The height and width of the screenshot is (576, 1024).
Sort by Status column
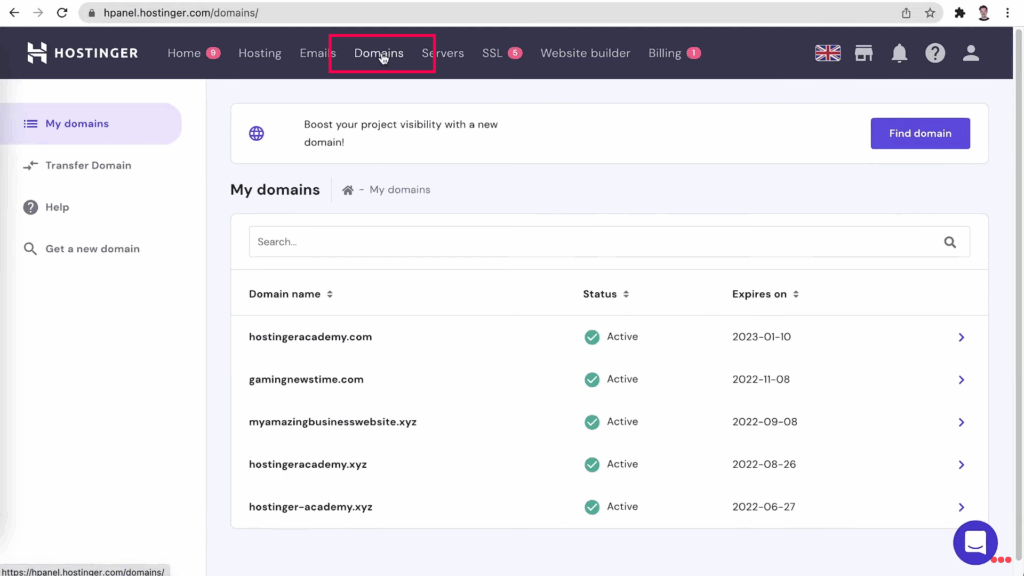tap(606, 294)
